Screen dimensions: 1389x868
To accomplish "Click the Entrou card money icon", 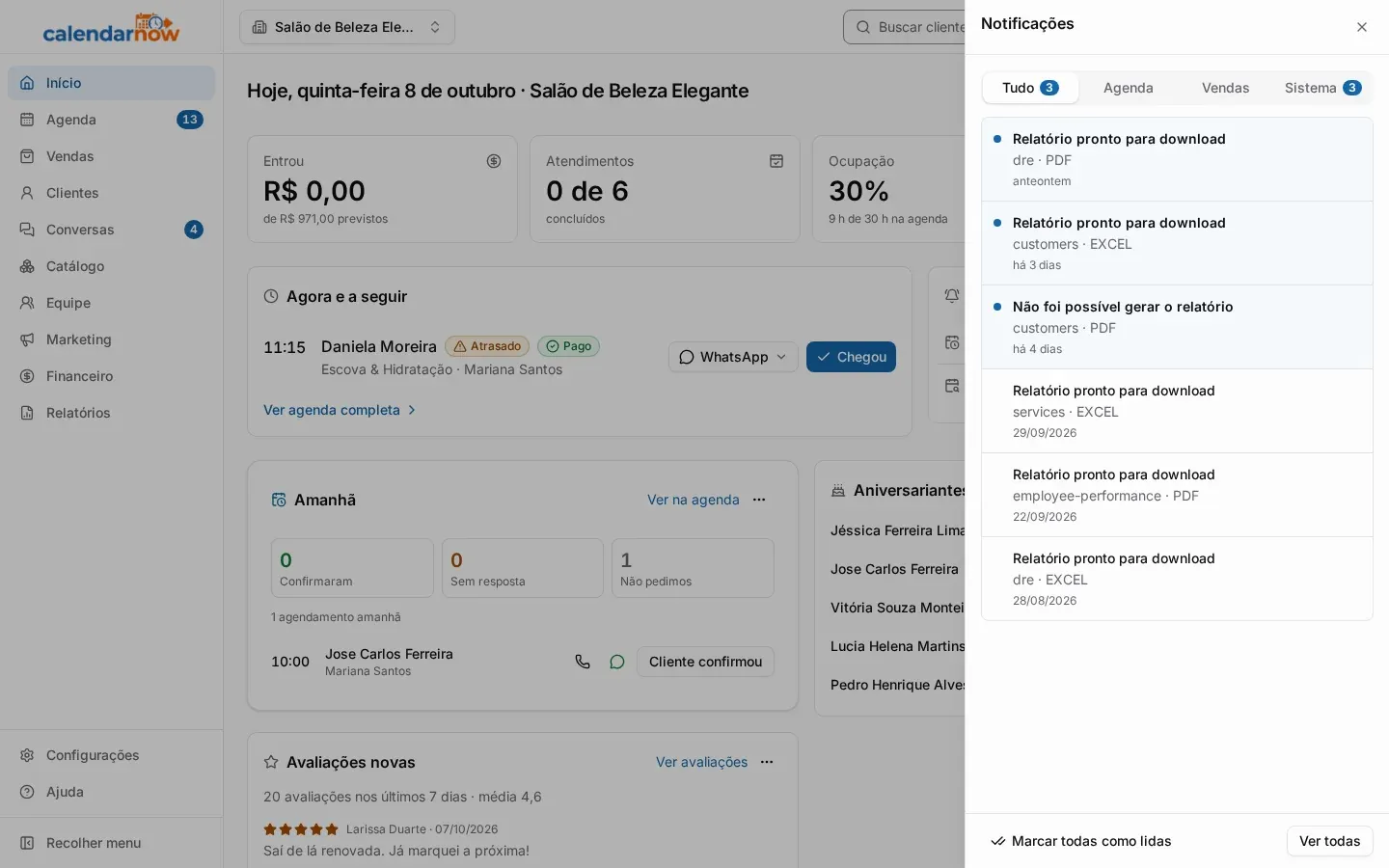I will 494,161.
